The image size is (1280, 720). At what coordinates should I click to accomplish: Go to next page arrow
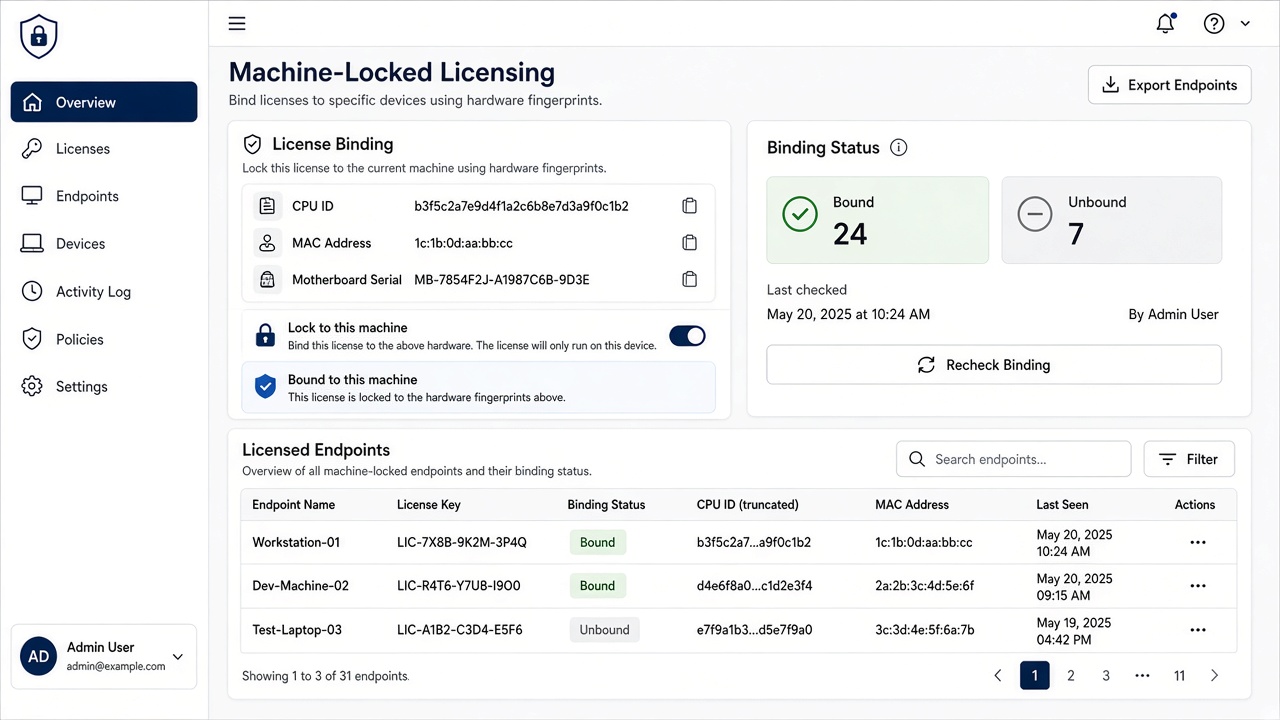1215,676
